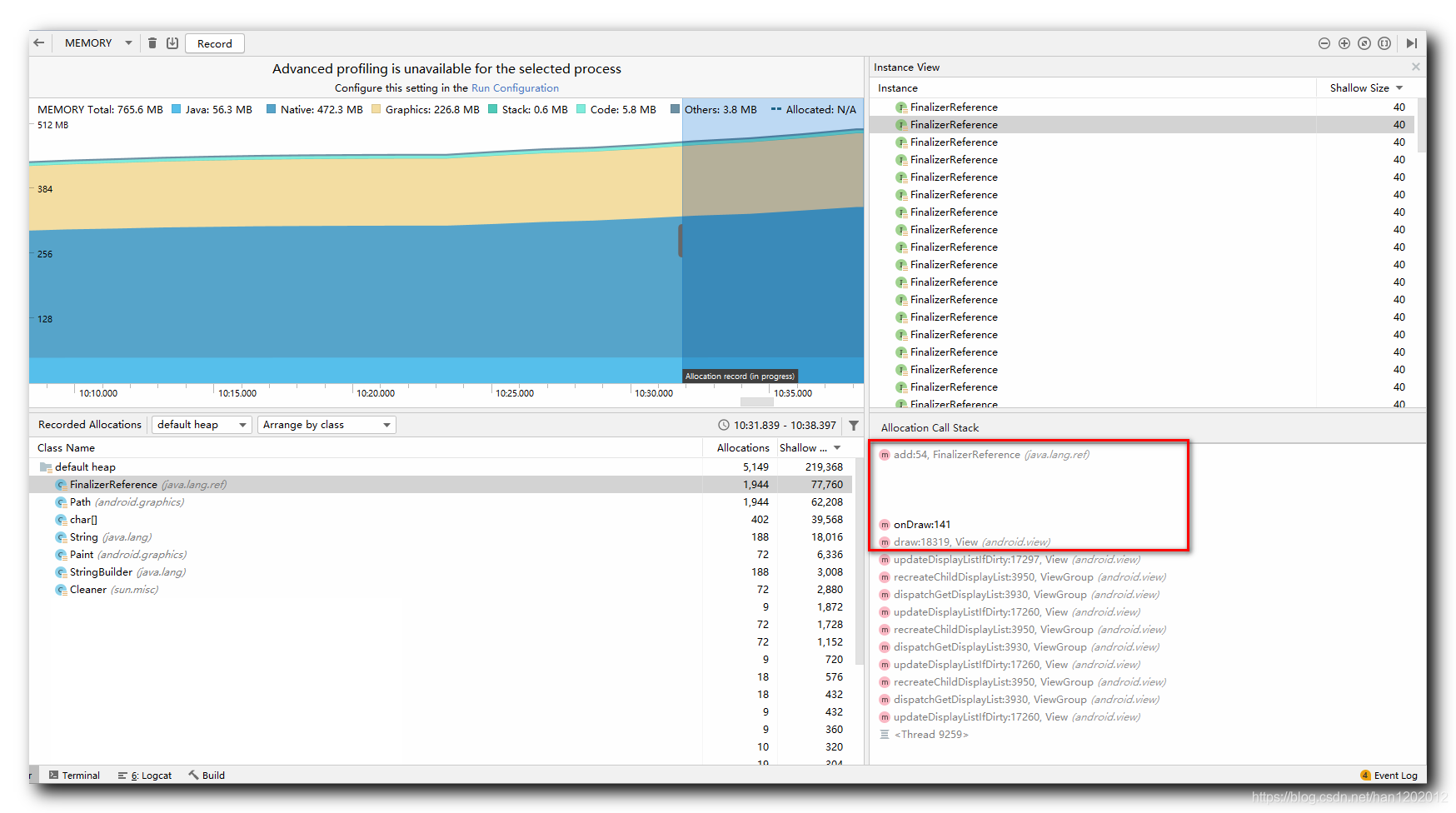The image size is (1456, 813).
Task: Reset zoom on the profiler timeline
Action: [1364, 43]
